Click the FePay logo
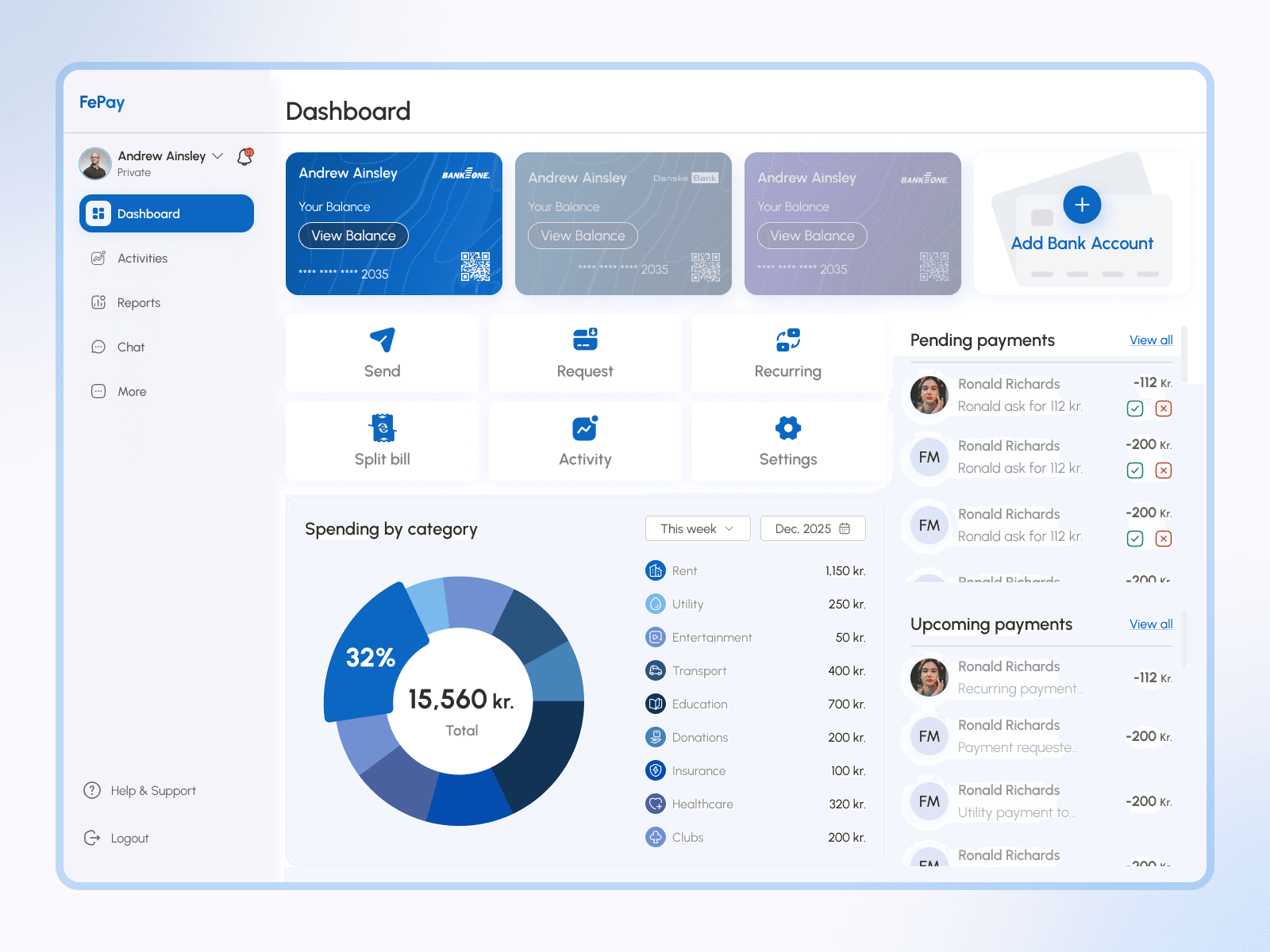The height and width of the screenshot is (952, 1270). click(x=102, y=102)
